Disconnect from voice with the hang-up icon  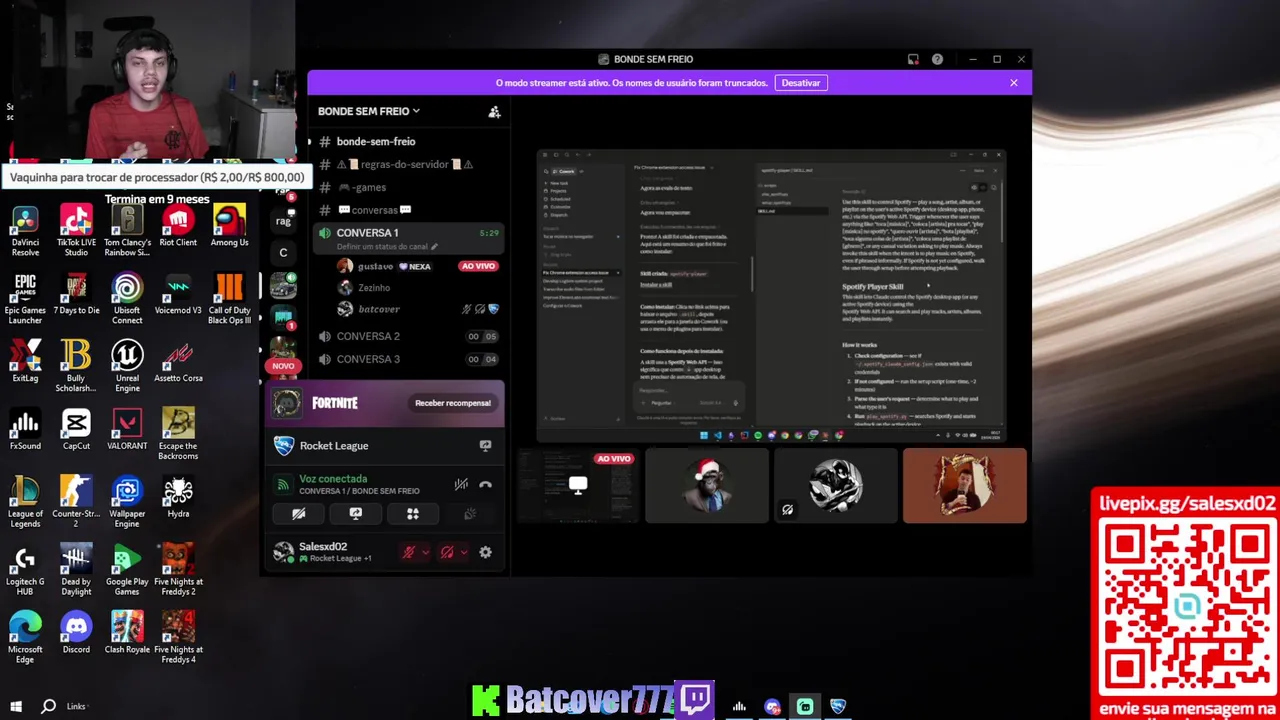click(x=485, y=485)
